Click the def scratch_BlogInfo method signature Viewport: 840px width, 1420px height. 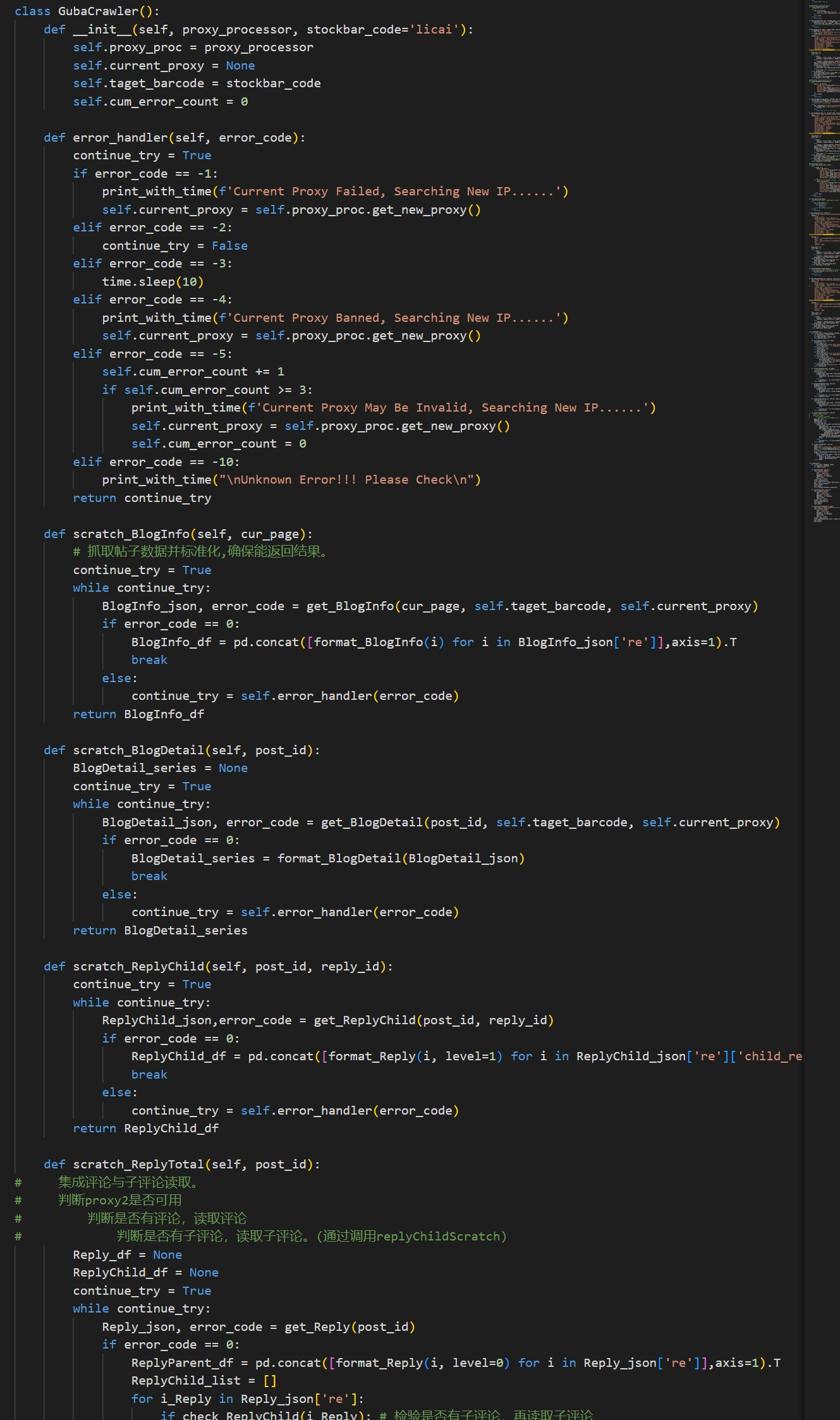[x=178, y=534]
